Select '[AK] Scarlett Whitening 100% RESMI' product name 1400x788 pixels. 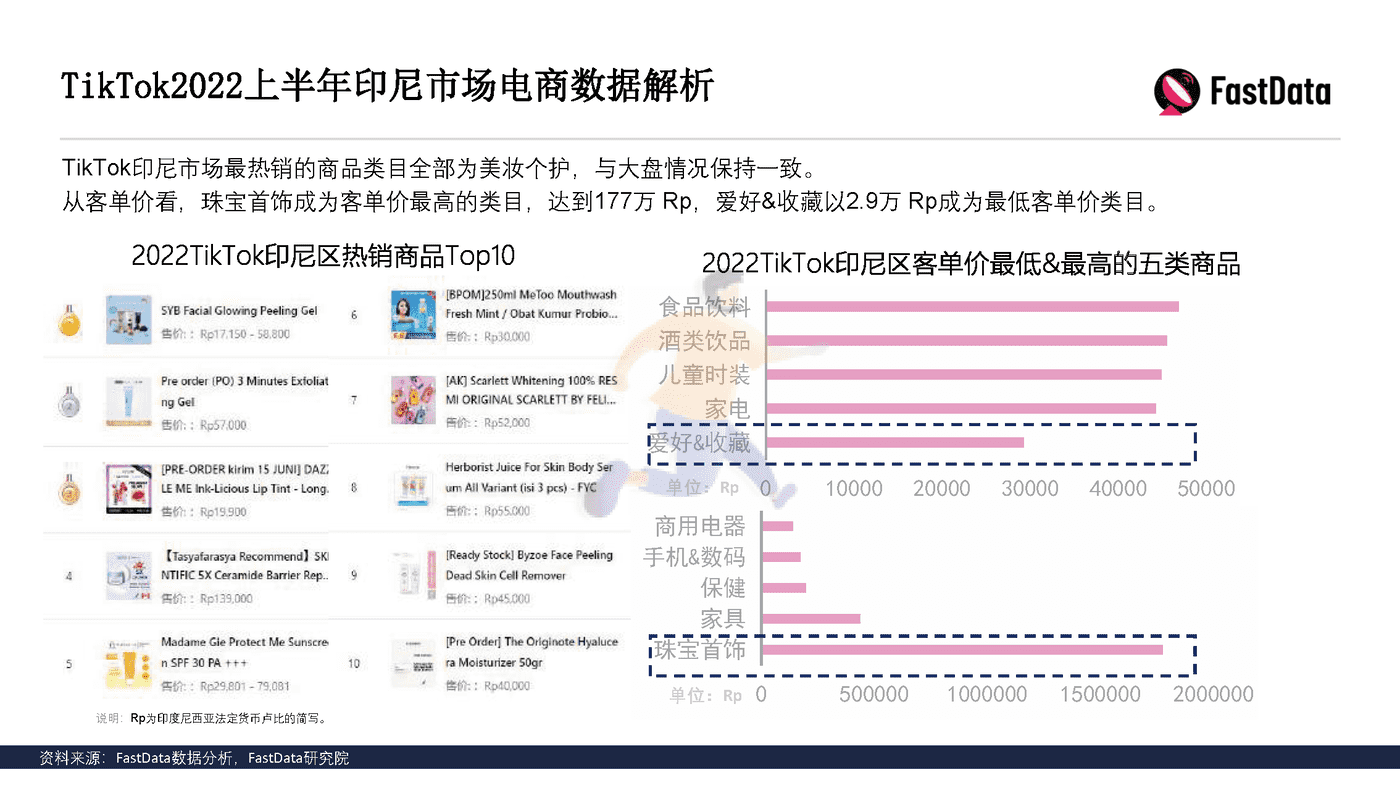coord(531,390)
